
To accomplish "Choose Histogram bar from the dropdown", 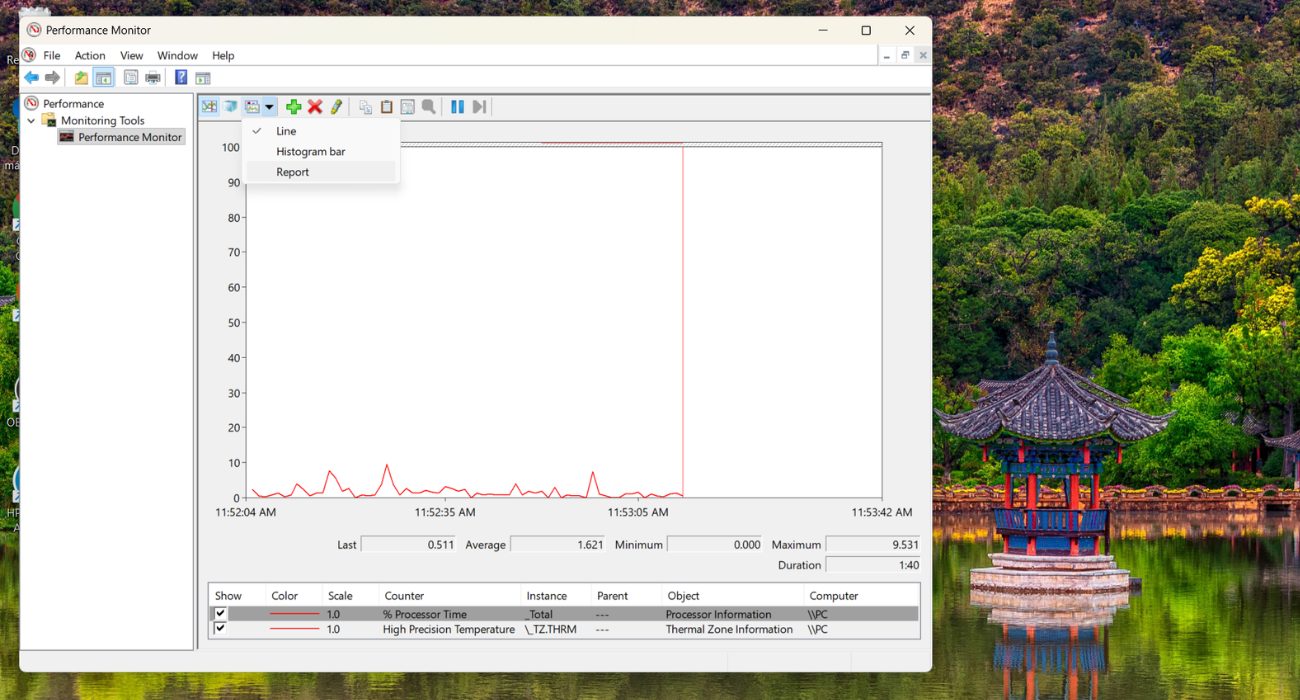I will (x=321, y=151).
